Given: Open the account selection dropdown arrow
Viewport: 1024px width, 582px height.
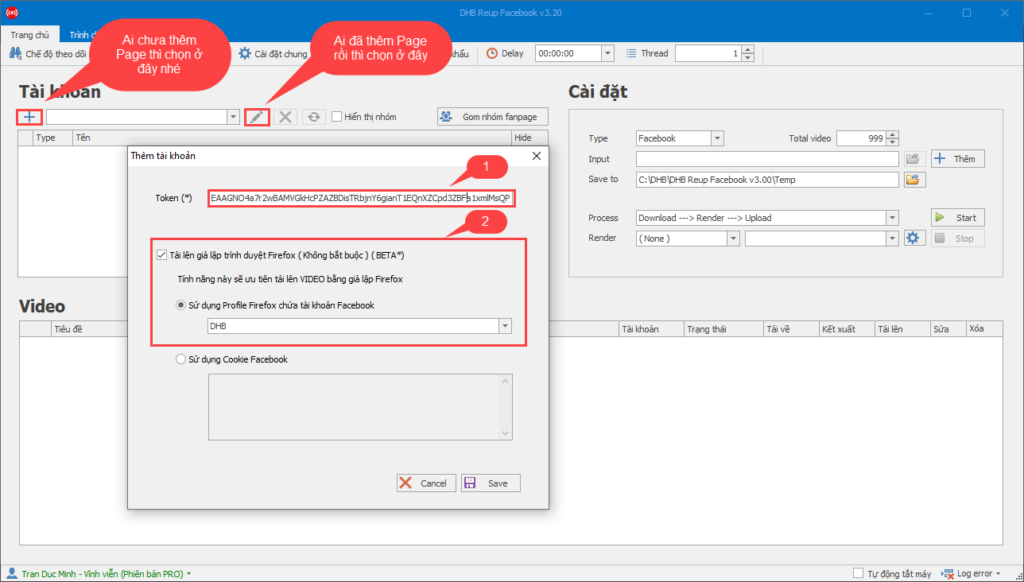Looking at the screenshot, I should tap(233, 117).
